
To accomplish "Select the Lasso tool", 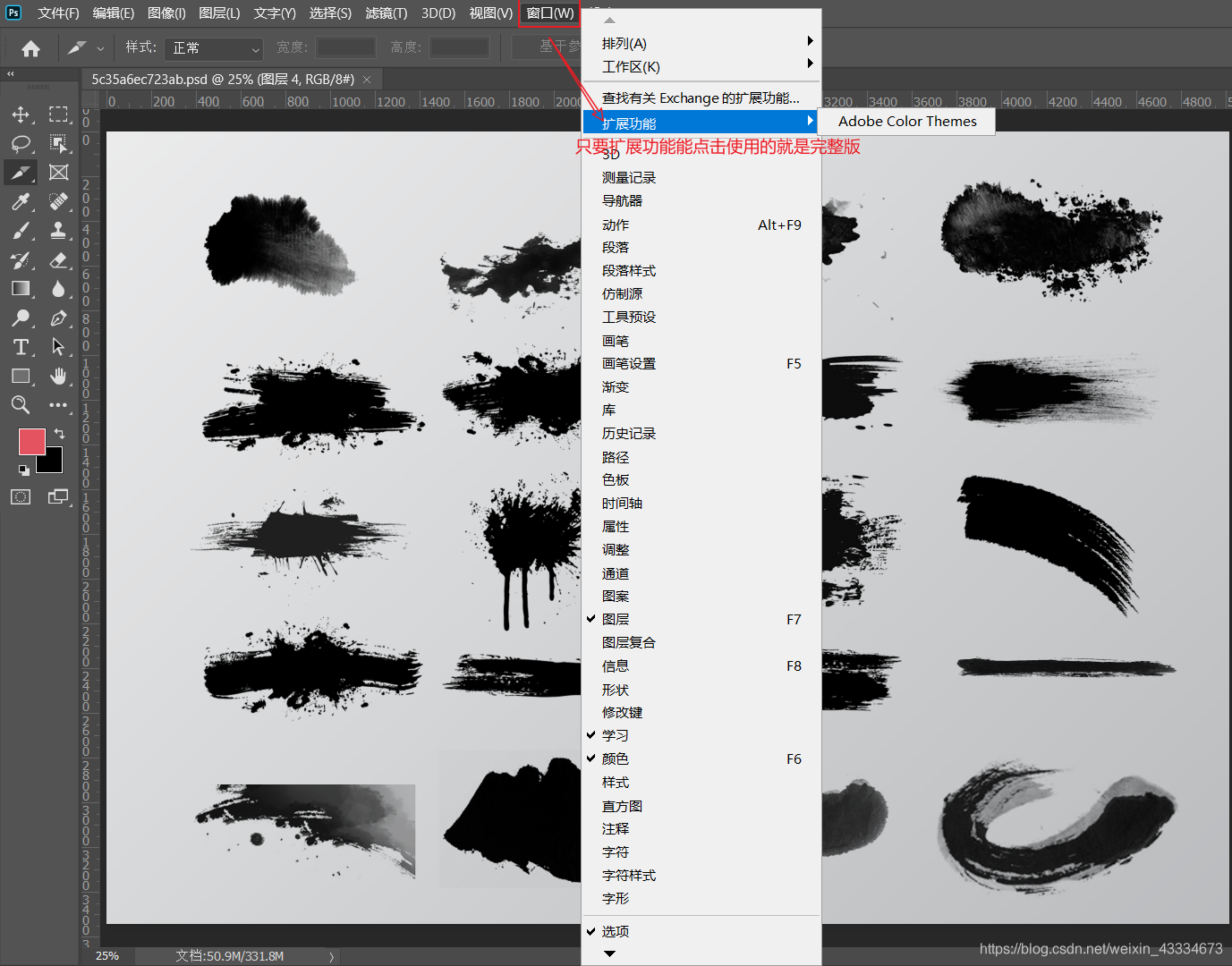I will point(21,144).
